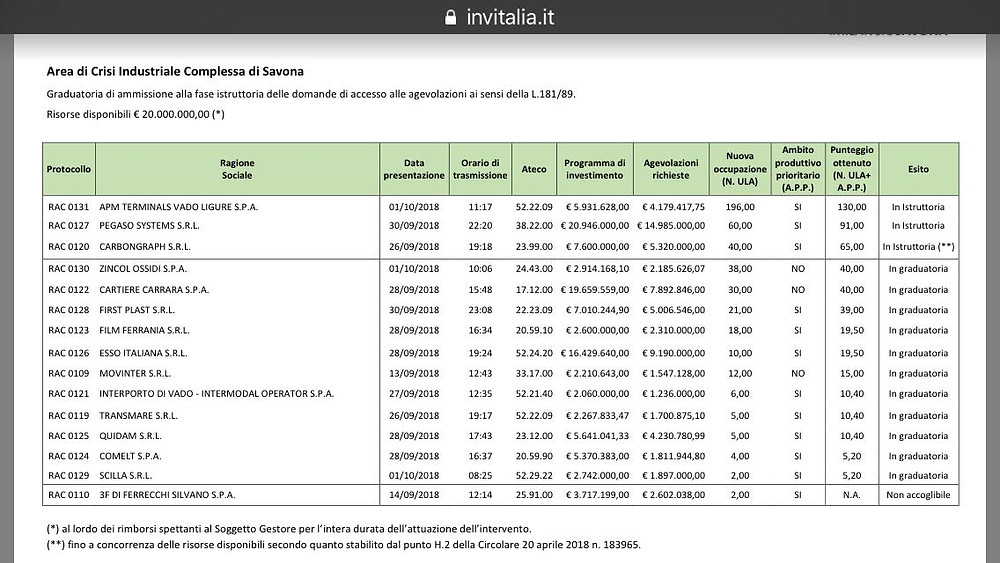The image size is (1000, 563).
Task: Click the 'Ragione Sociale' column header
Action: coord(237,169)
